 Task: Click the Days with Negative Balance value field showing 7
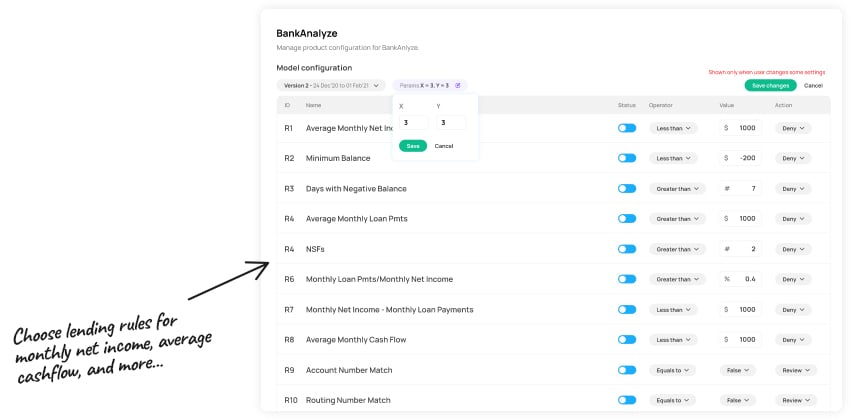[740, 189]
